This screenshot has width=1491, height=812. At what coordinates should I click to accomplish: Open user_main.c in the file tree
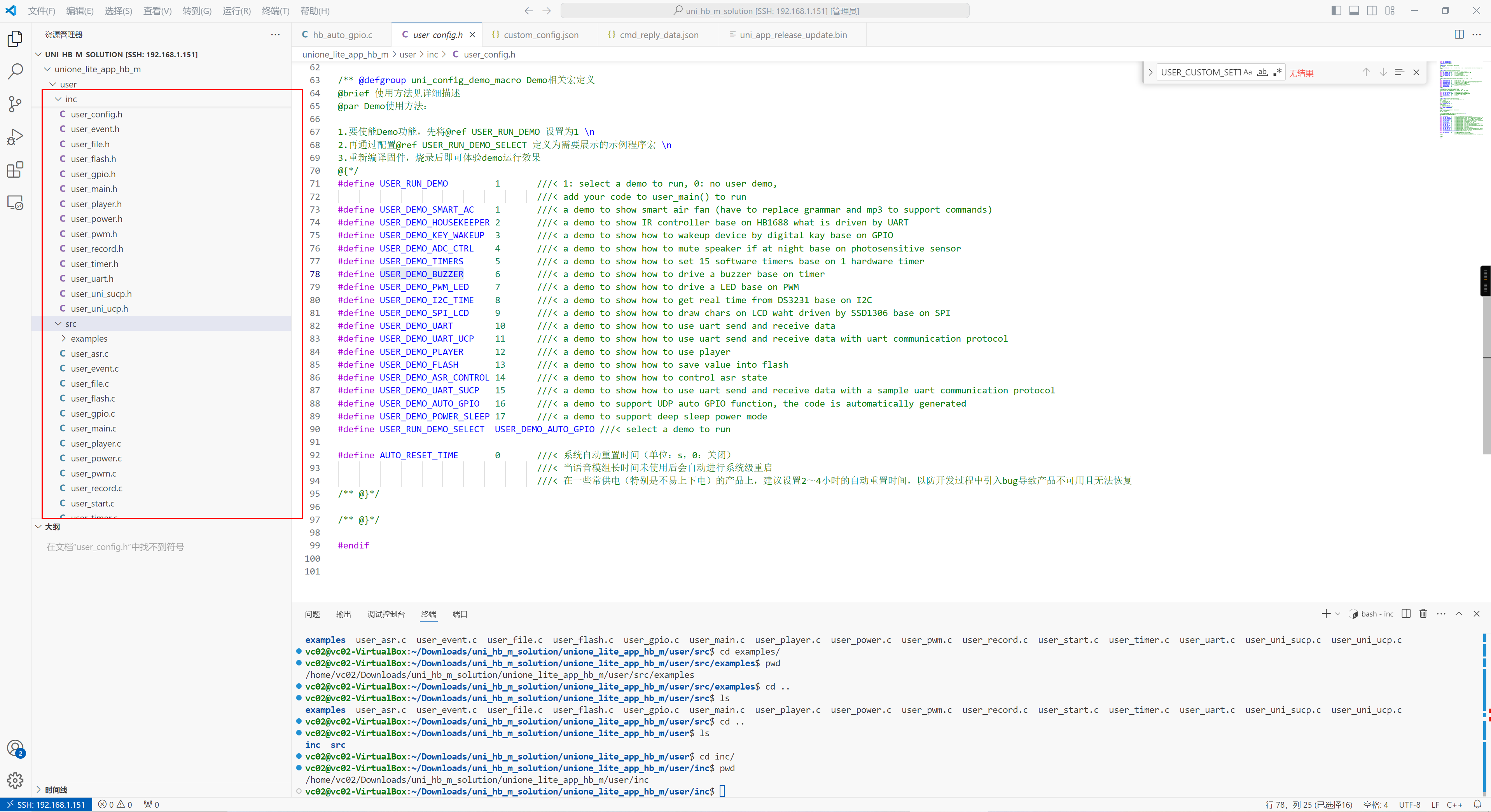(94, 428)
